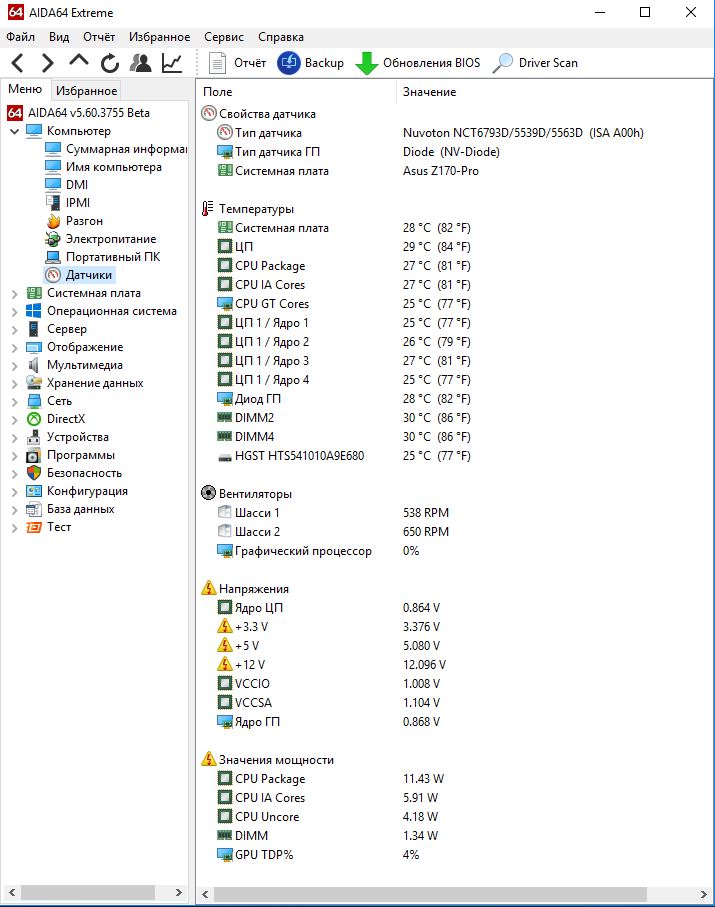This screenshot has height=907, width=715.
Task: Open the Избранное menu in menu bar
Action: coord(160,37)
